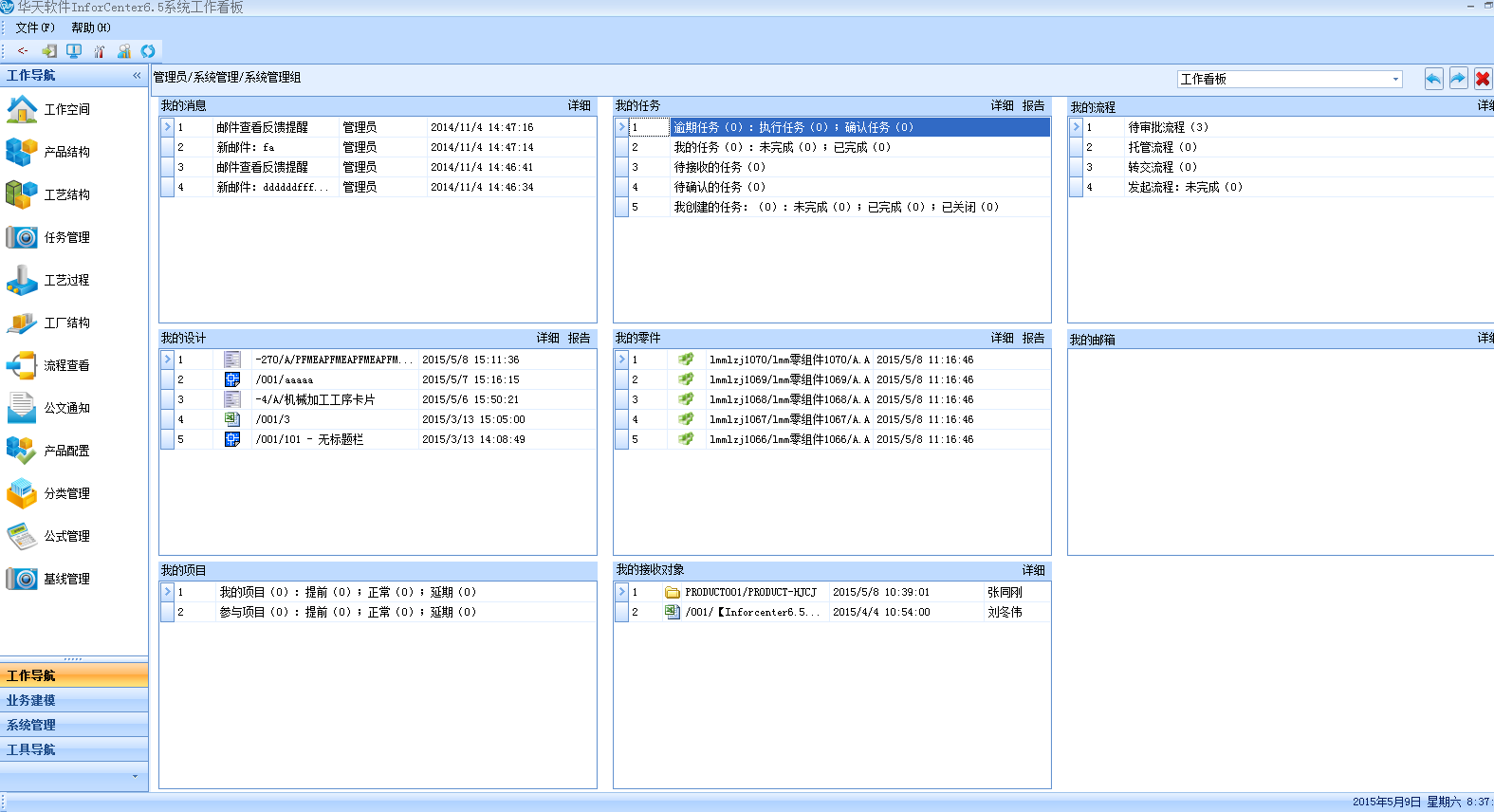1494x812 pixels.
Task: Open 流程查看 in the sidebar
Action: tap(66, 365)
